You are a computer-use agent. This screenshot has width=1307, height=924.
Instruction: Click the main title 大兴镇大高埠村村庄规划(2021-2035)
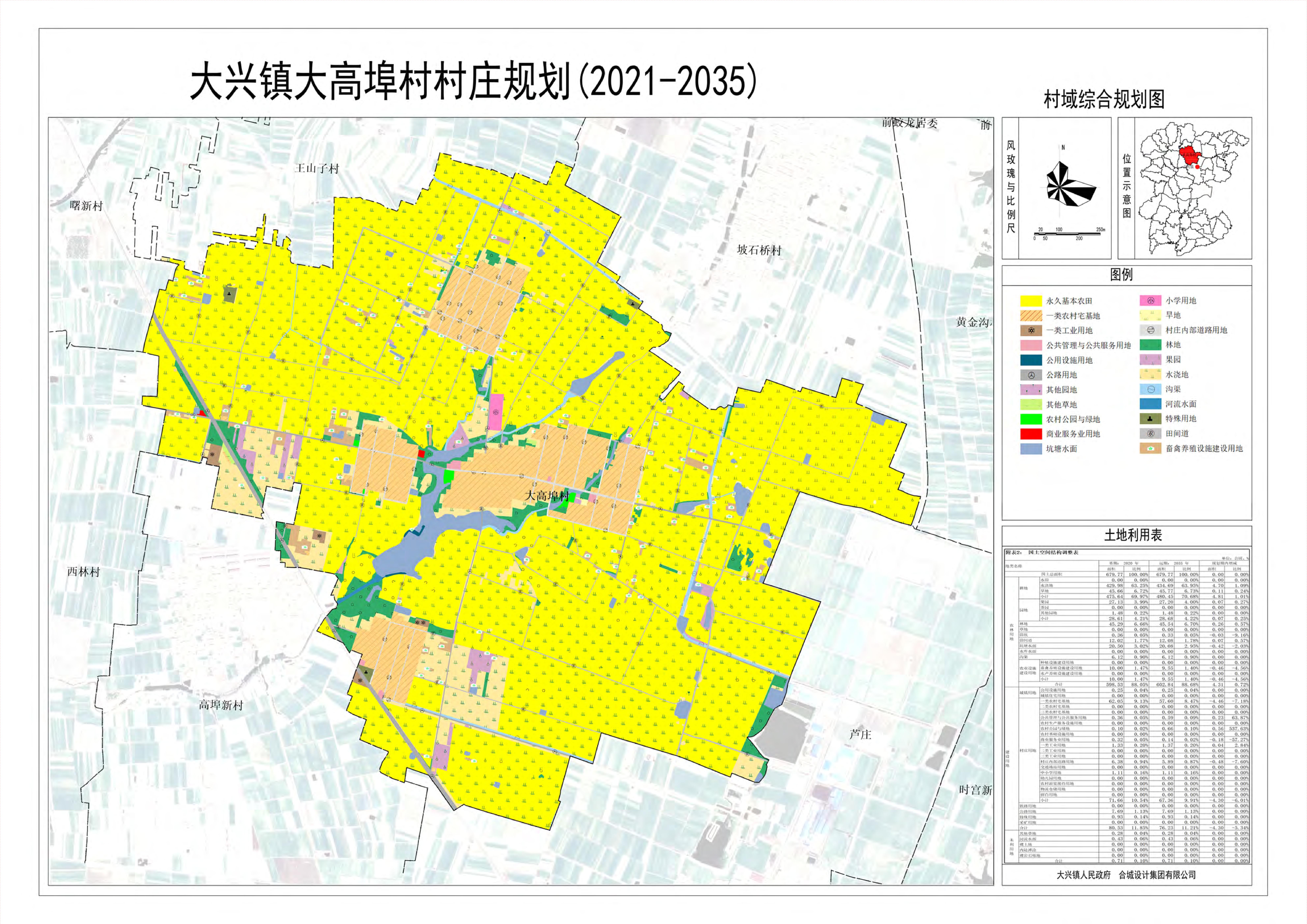(474, 81)
